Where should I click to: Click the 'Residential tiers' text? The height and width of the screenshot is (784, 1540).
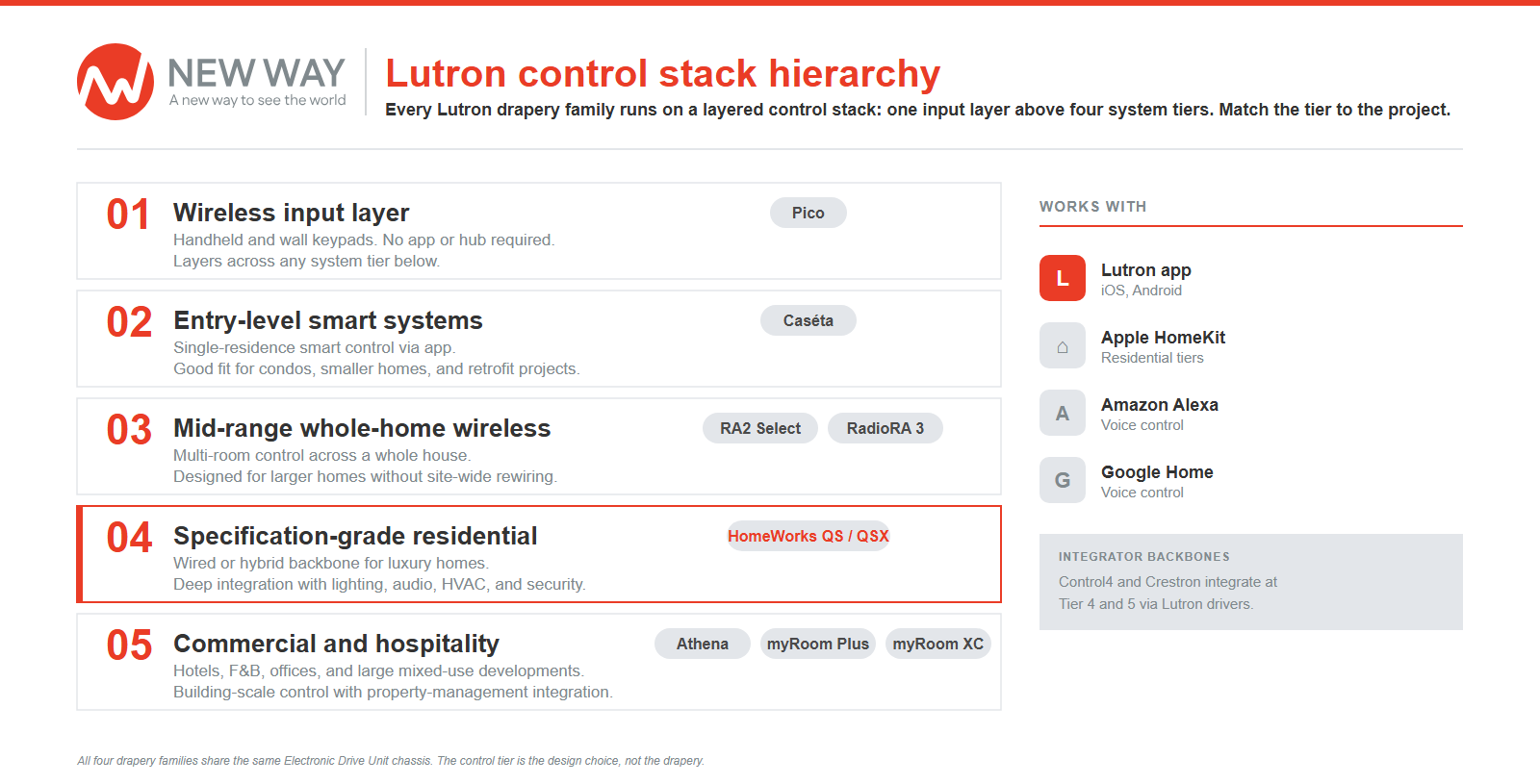click(1152, 358)
